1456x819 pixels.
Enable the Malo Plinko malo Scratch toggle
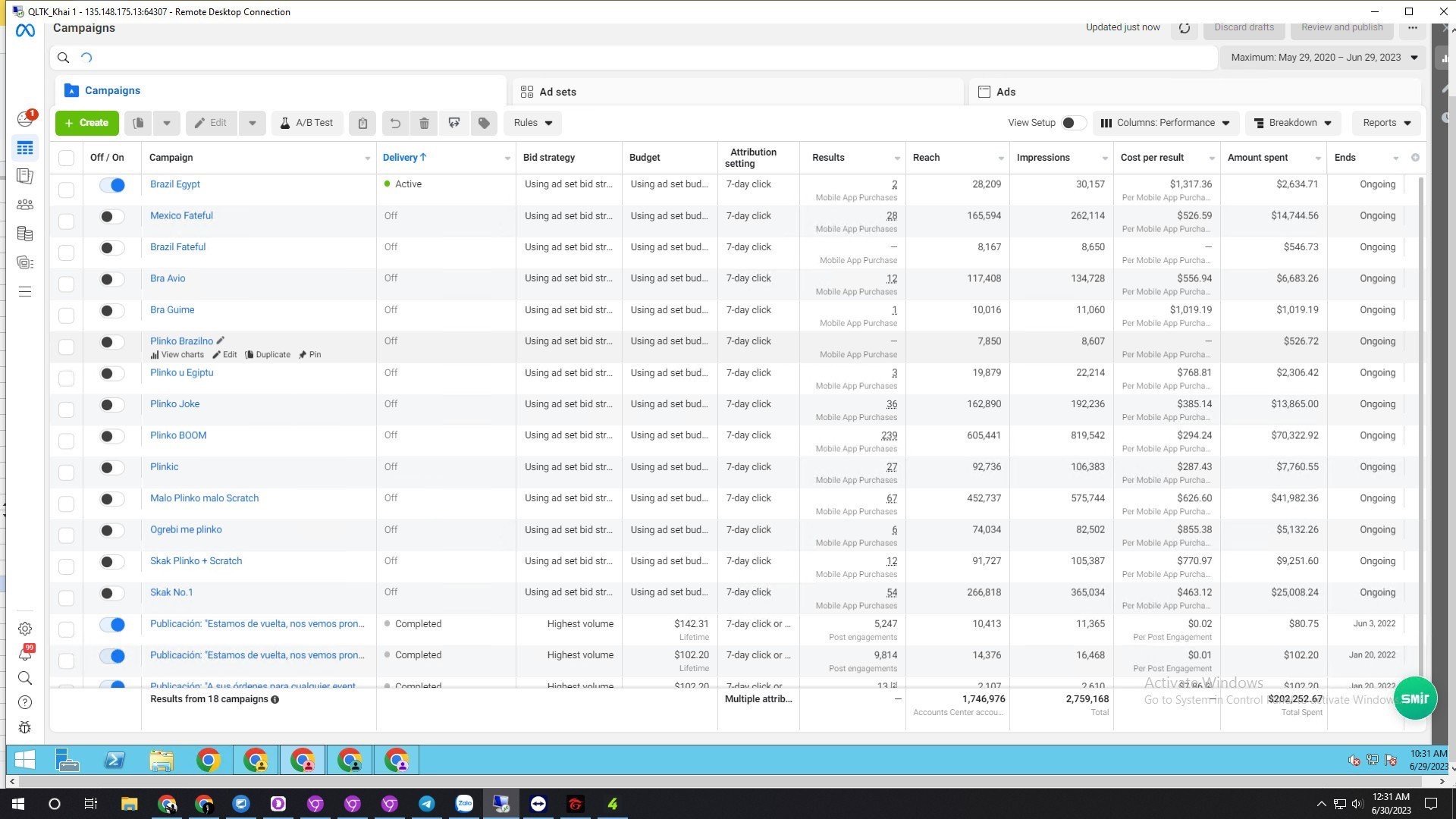pos(112,499)
